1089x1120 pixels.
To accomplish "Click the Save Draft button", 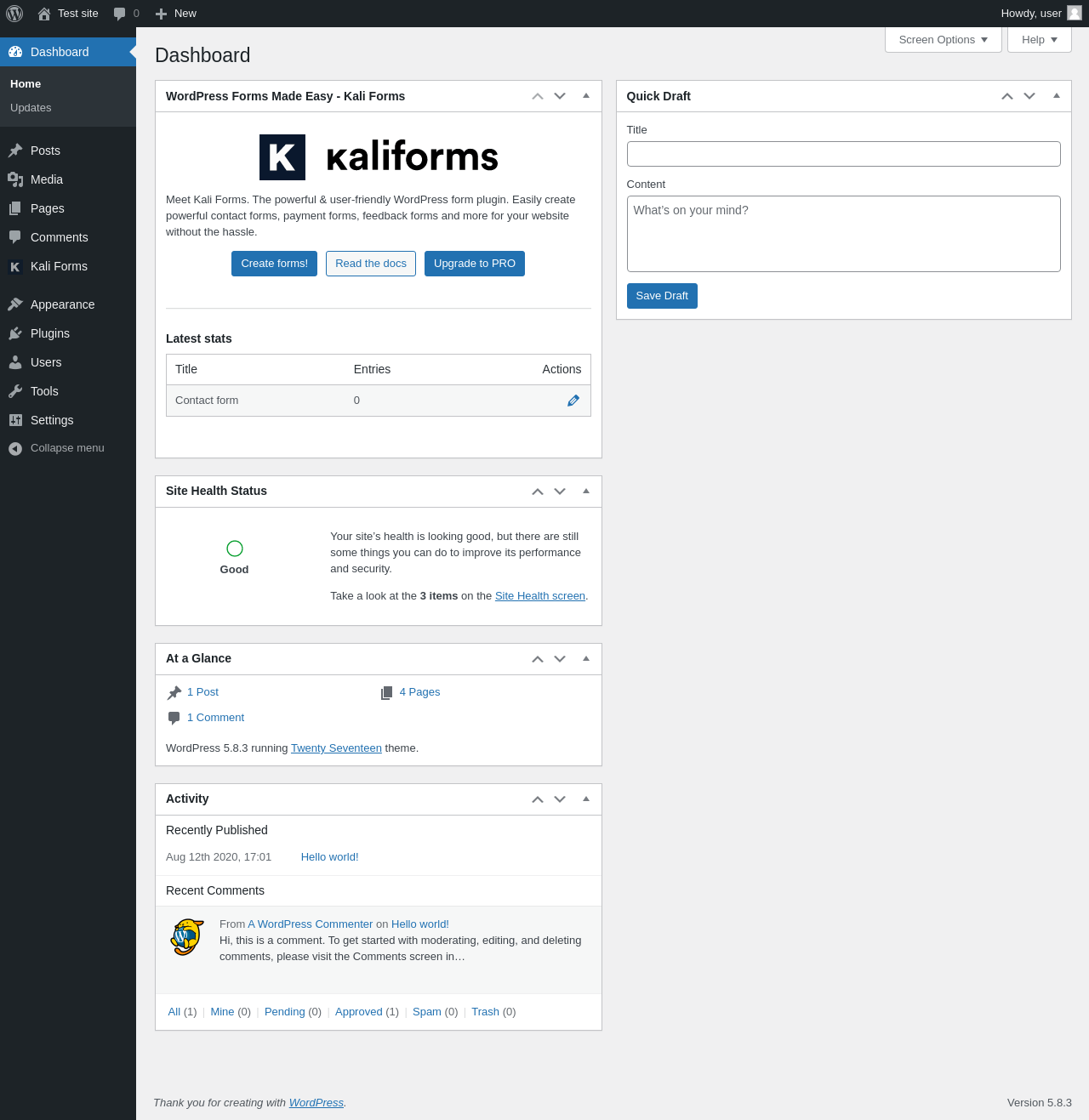I will (x=662, y=296).
